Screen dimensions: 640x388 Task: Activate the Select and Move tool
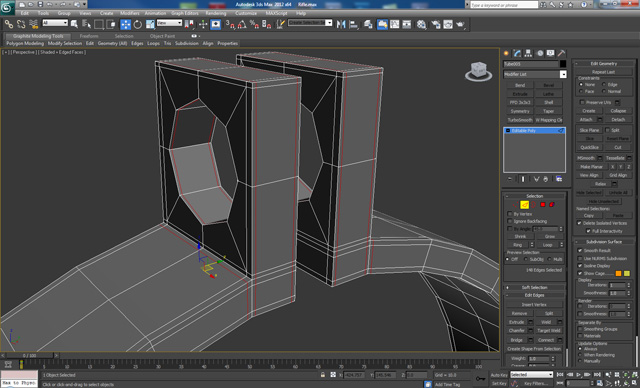coord(125,24)
